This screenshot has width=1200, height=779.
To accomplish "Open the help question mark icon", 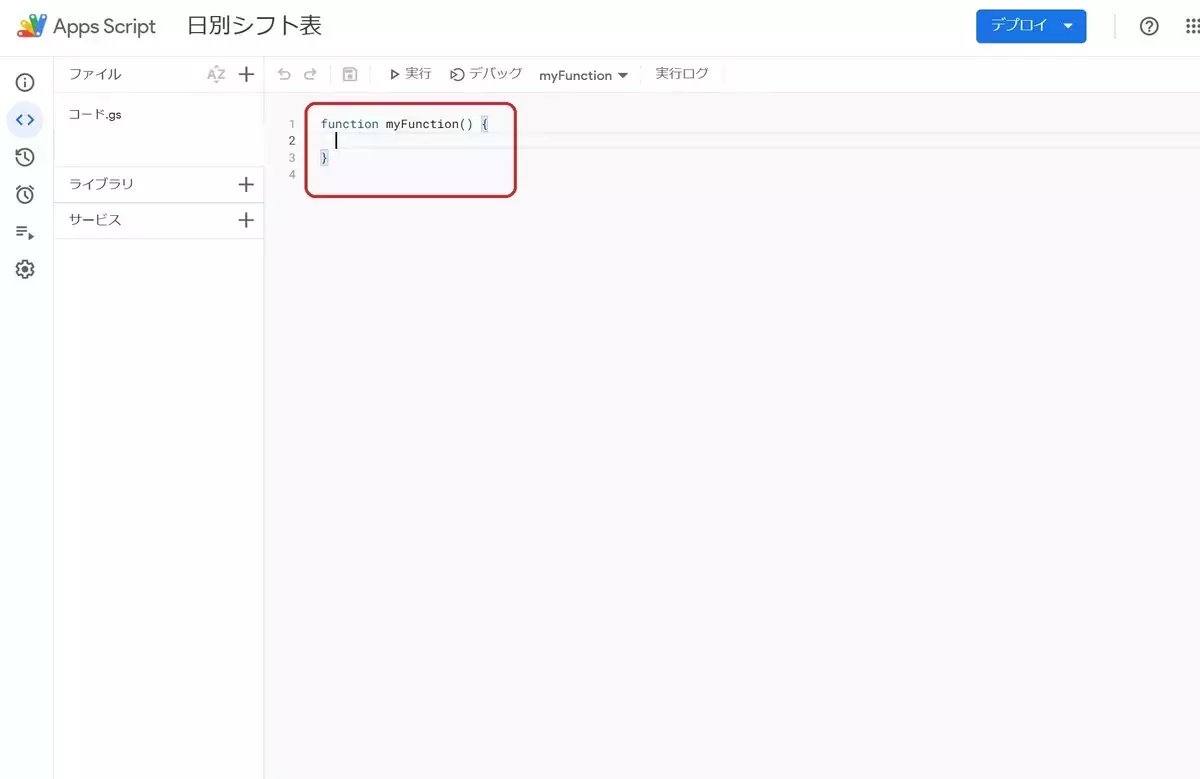I will 1149,27.
